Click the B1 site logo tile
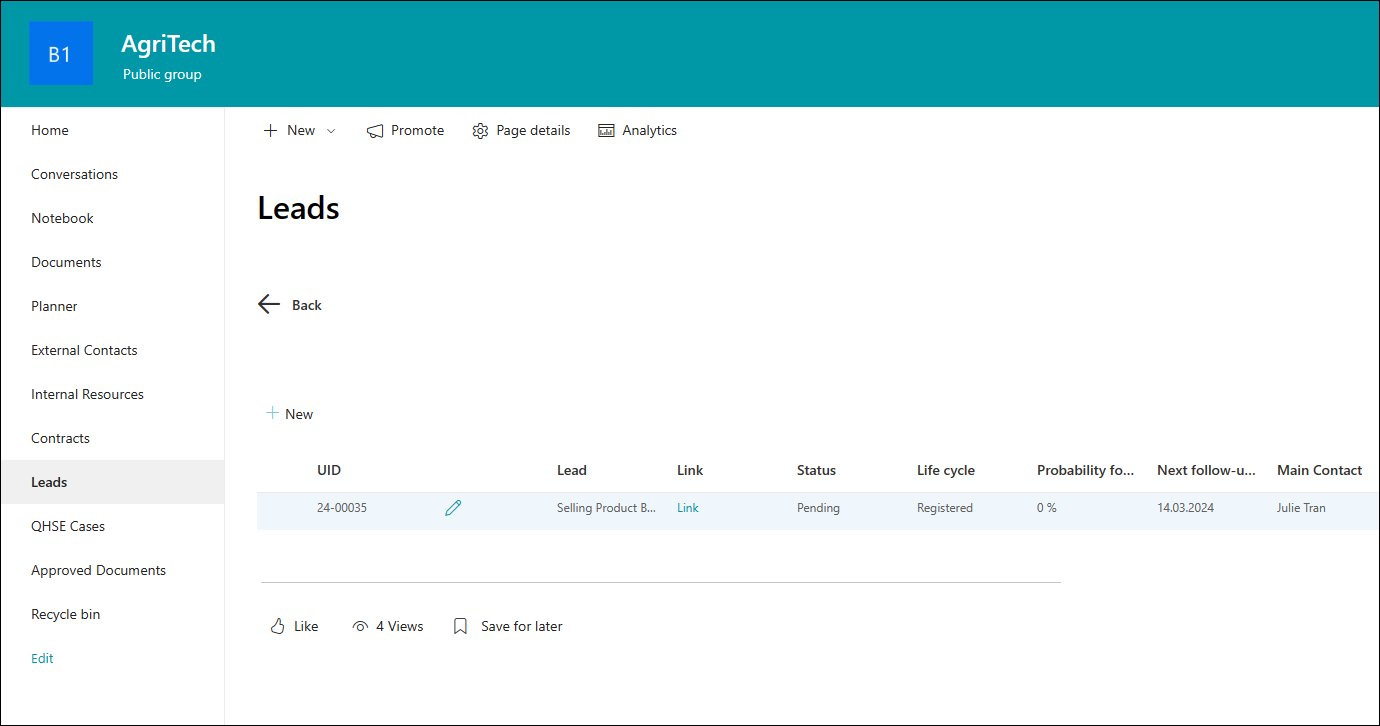This screenshot has width=1380, height=726. pos(61,53)
